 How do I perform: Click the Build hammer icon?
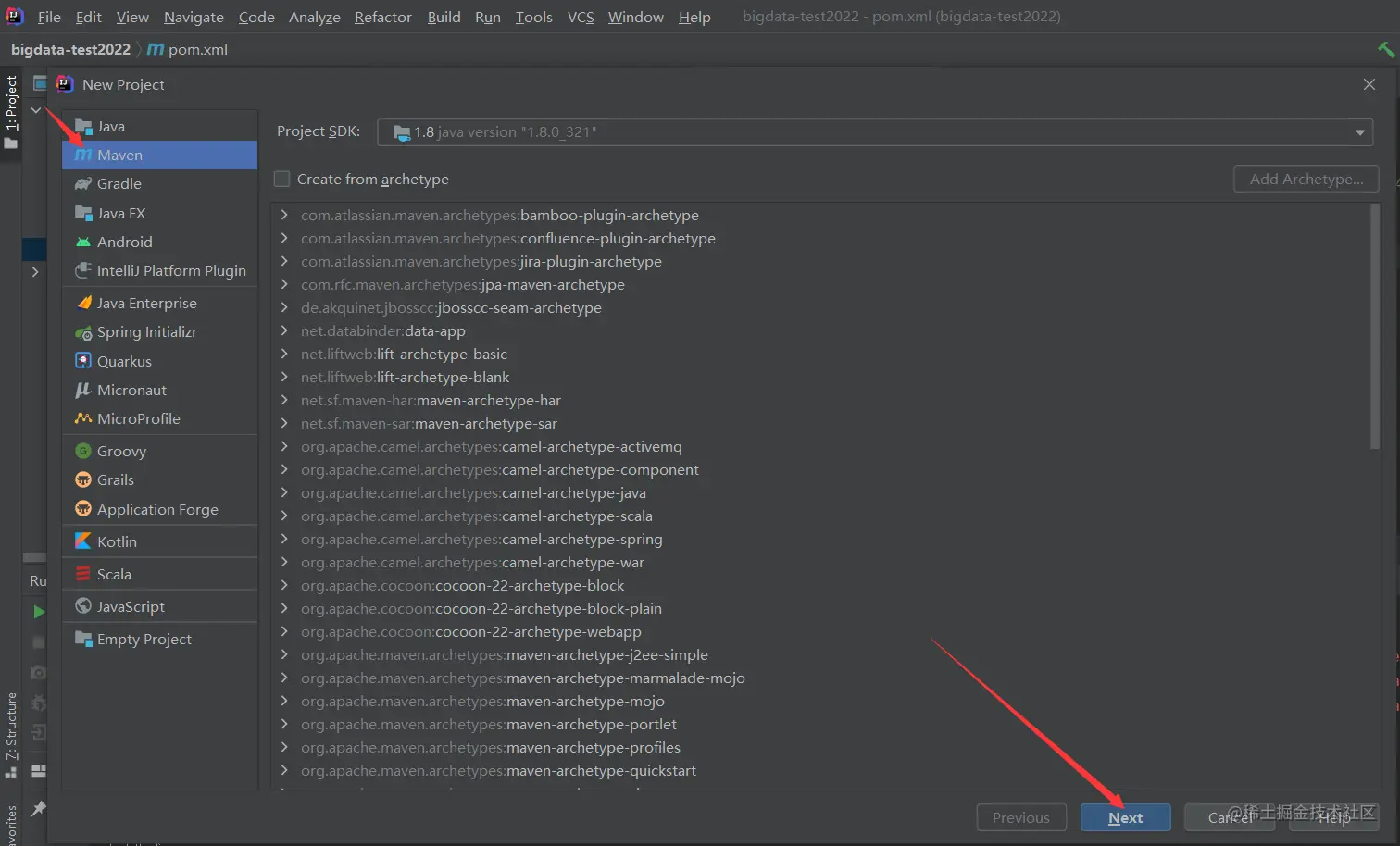1386,49
